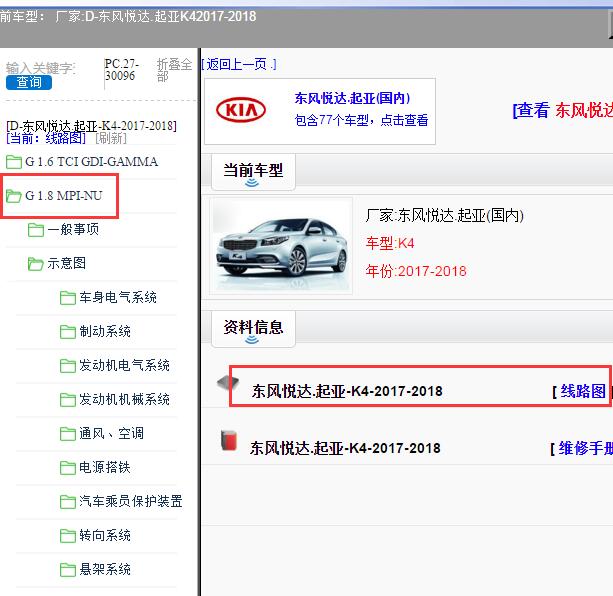Click 包含77个车型,点击查看 link

click(x=361, y=120)
